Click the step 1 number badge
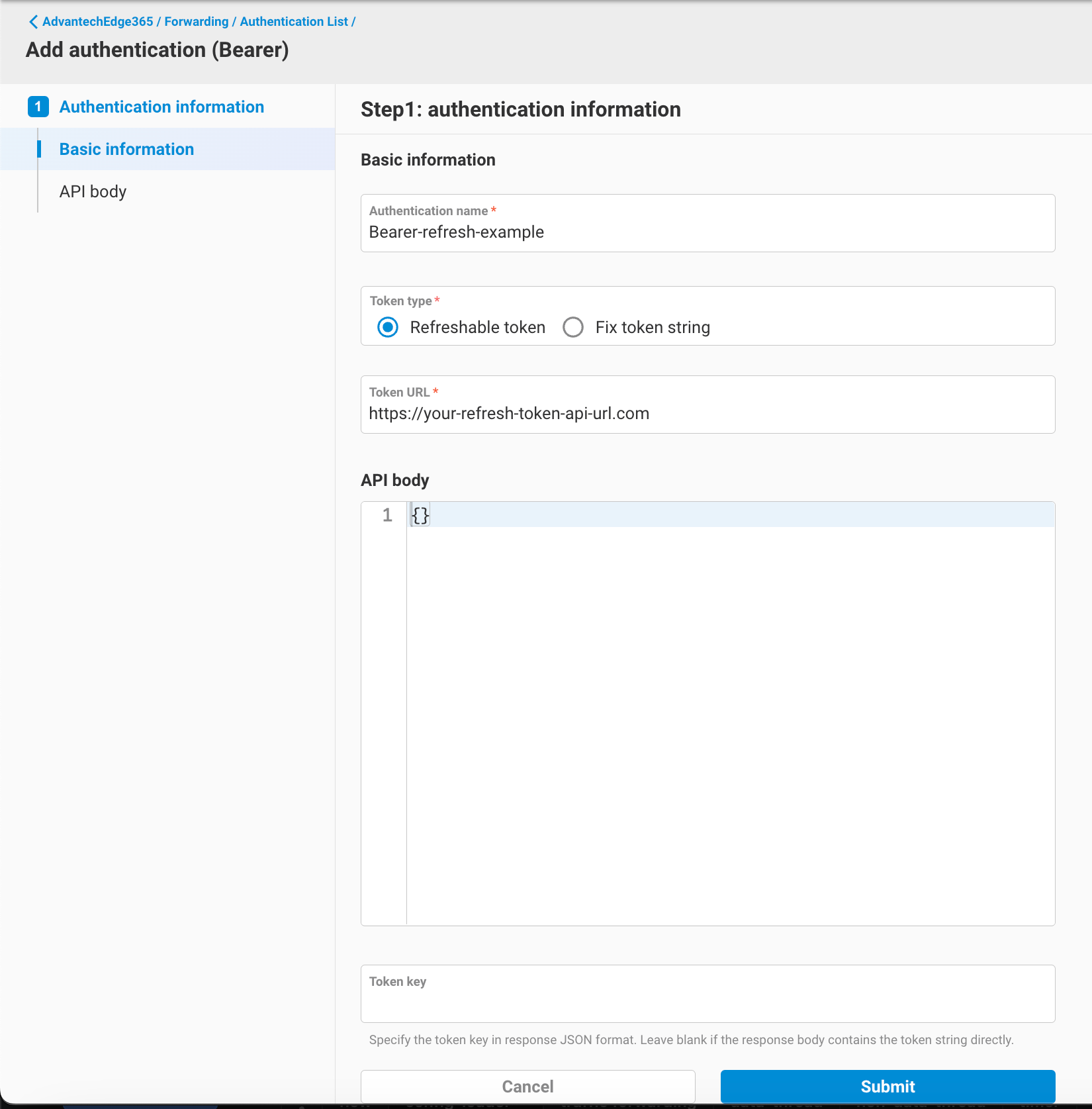 point(39,107)
